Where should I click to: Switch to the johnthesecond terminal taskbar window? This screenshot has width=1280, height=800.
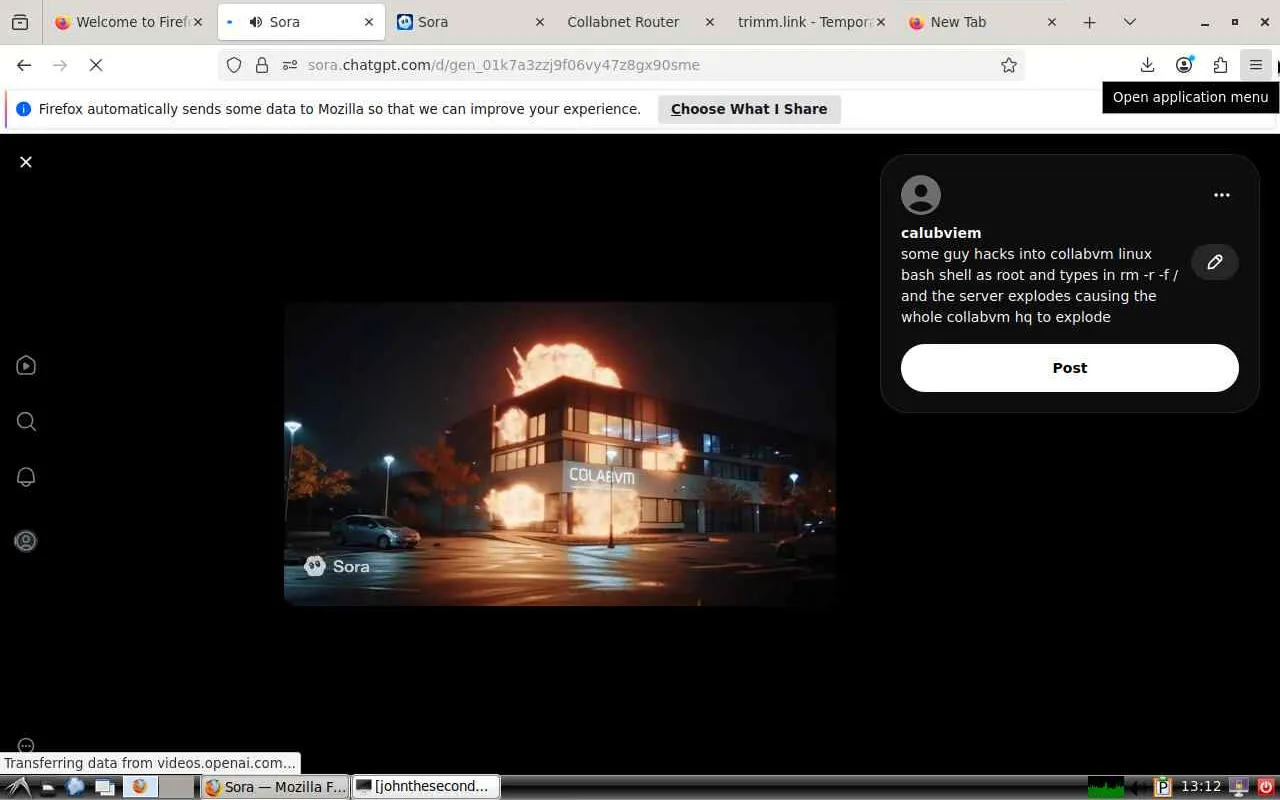426,787
